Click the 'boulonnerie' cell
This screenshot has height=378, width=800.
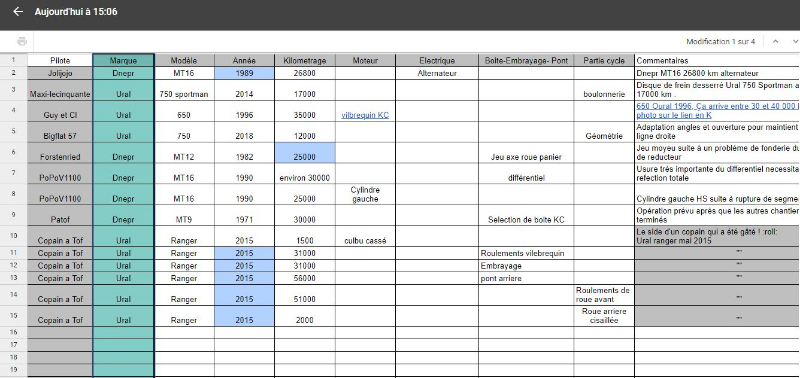[604, 90]
